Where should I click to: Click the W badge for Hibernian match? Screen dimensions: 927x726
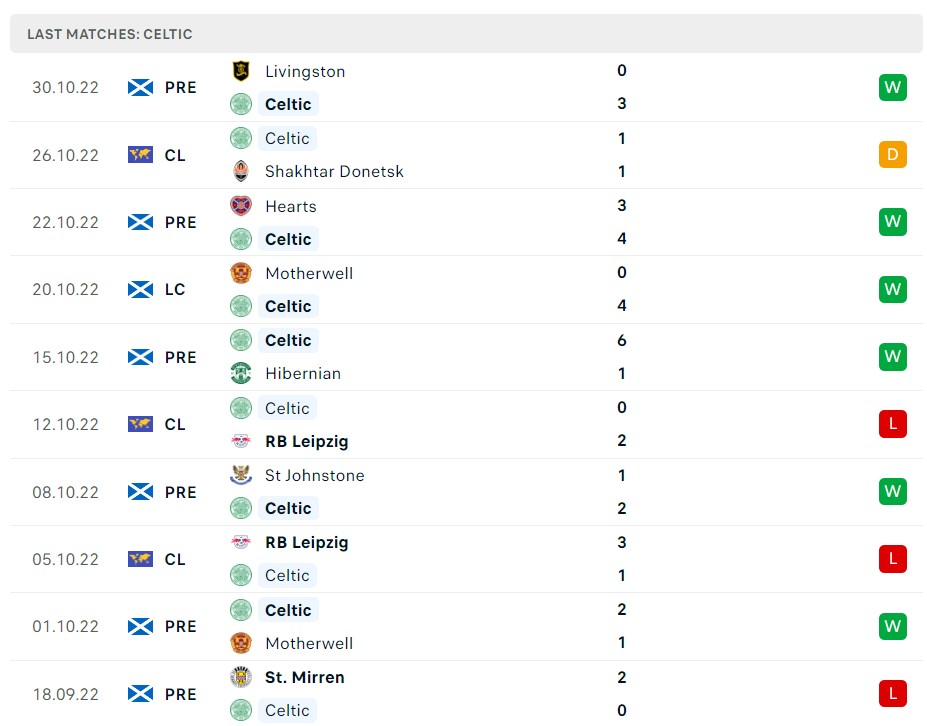[893, 357]
